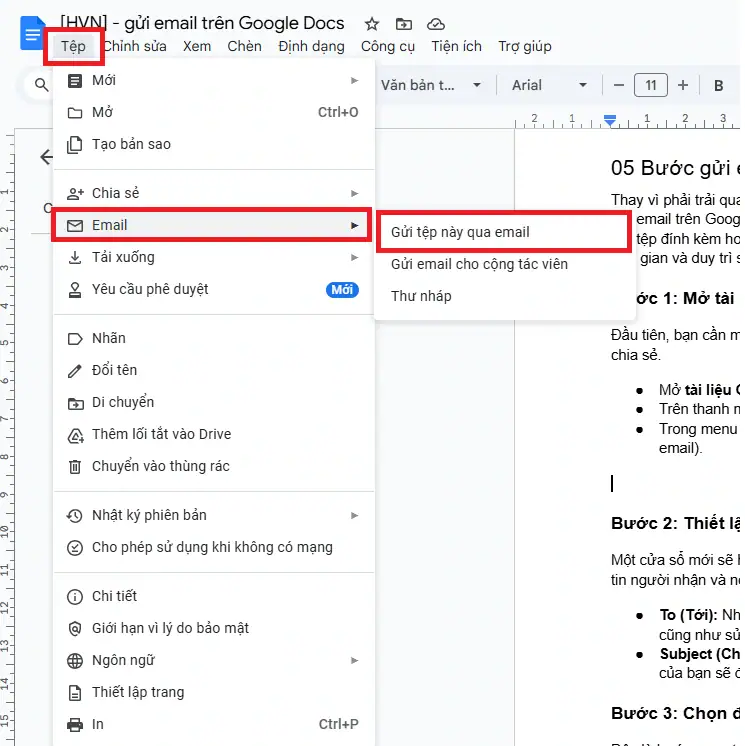Click the back arrow in left panel
The width and height of the screenshot is (745, 746).
click(45, 157)
